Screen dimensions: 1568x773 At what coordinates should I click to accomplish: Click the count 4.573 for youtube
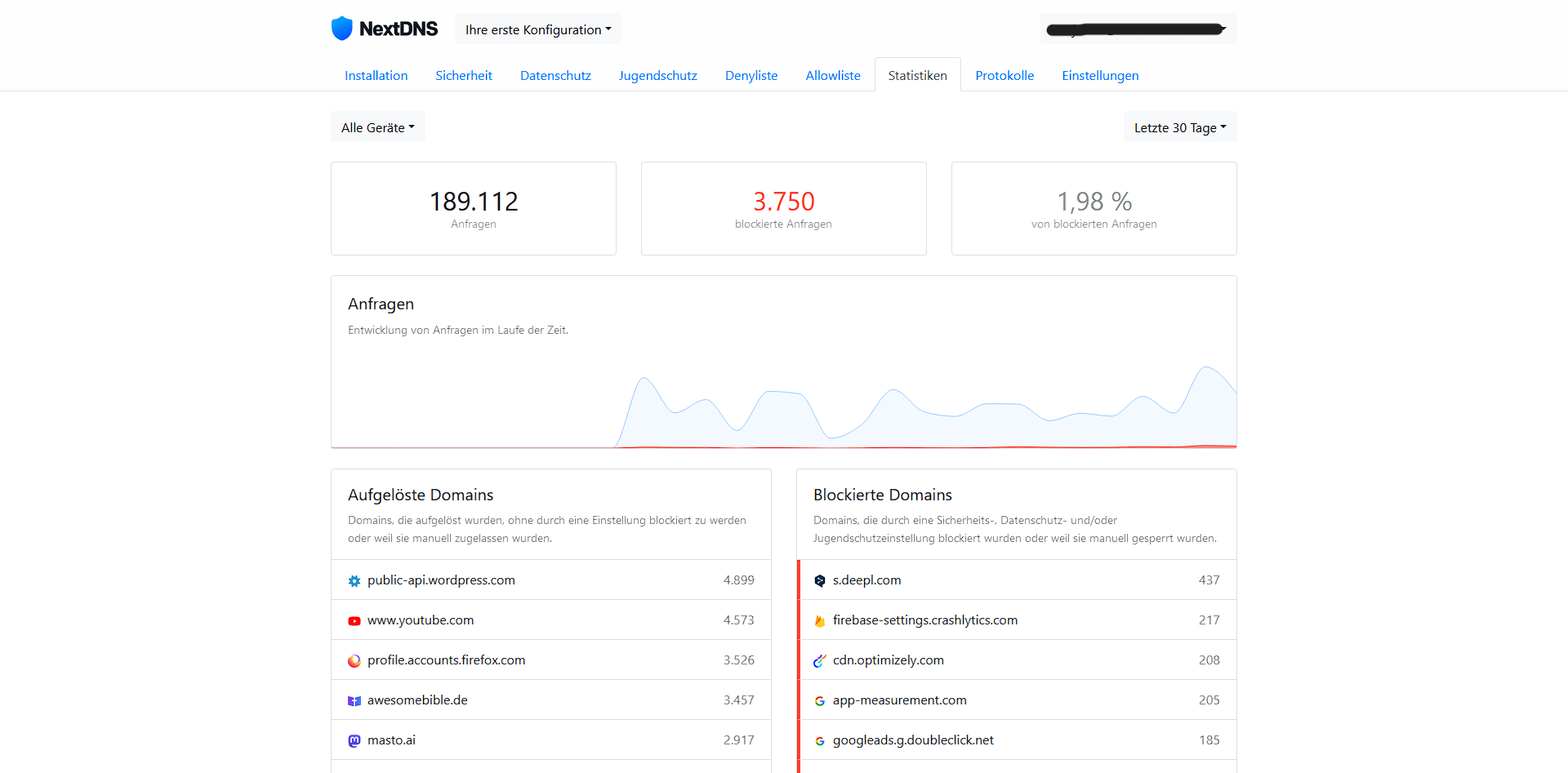(738, 620)
